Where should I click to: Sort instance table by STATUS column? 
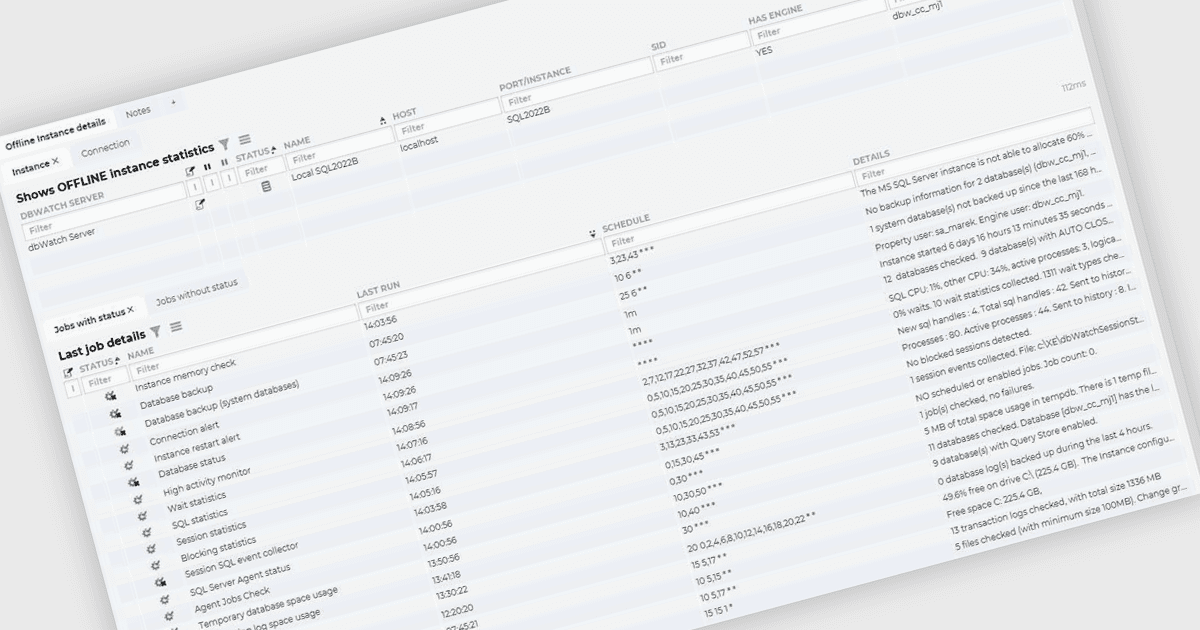click(253, 154)
